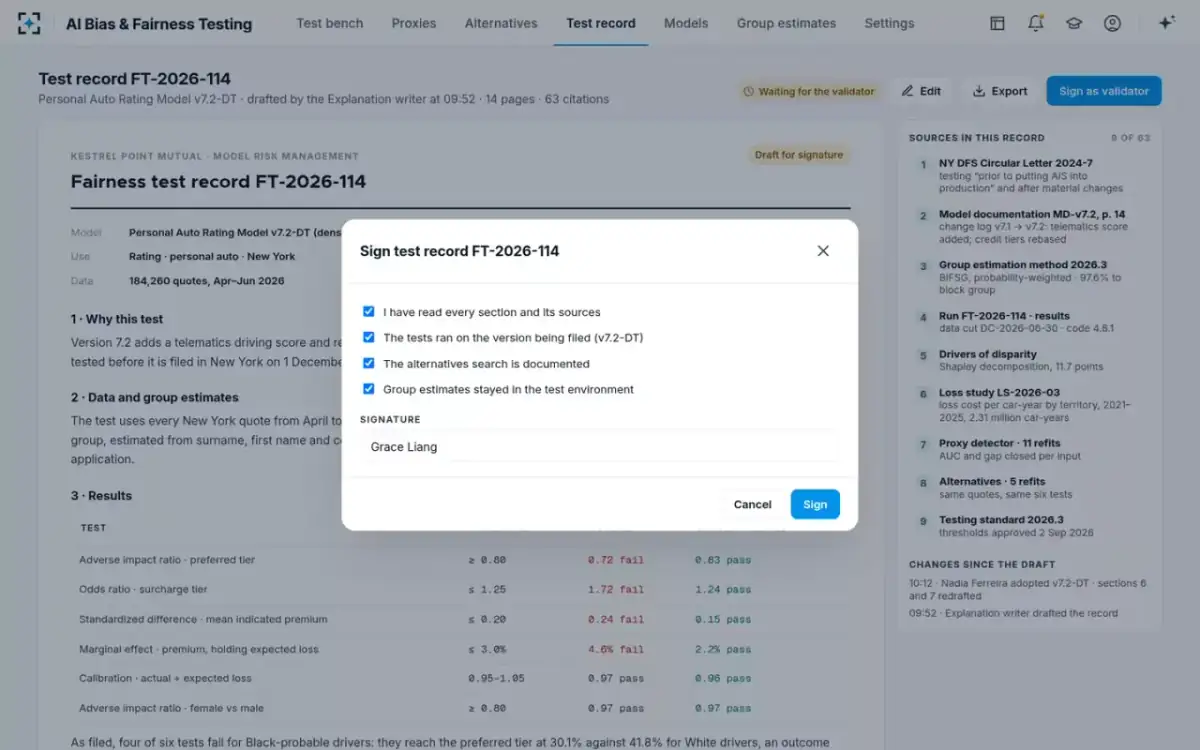
Task: Click Sign as validator button
Action: (1104, 91)
